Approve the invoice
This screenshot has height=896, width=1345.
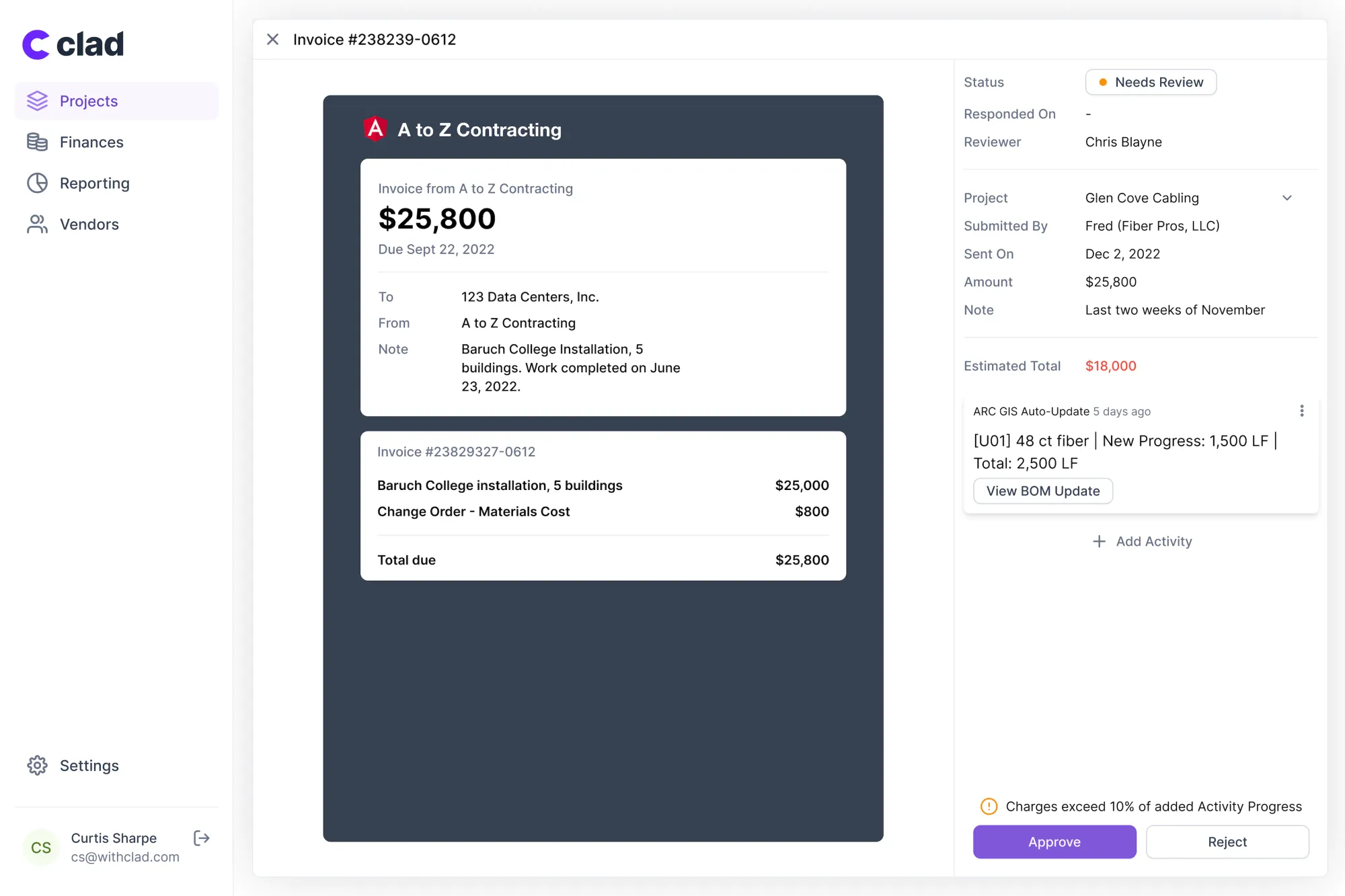click(1054, 842)
